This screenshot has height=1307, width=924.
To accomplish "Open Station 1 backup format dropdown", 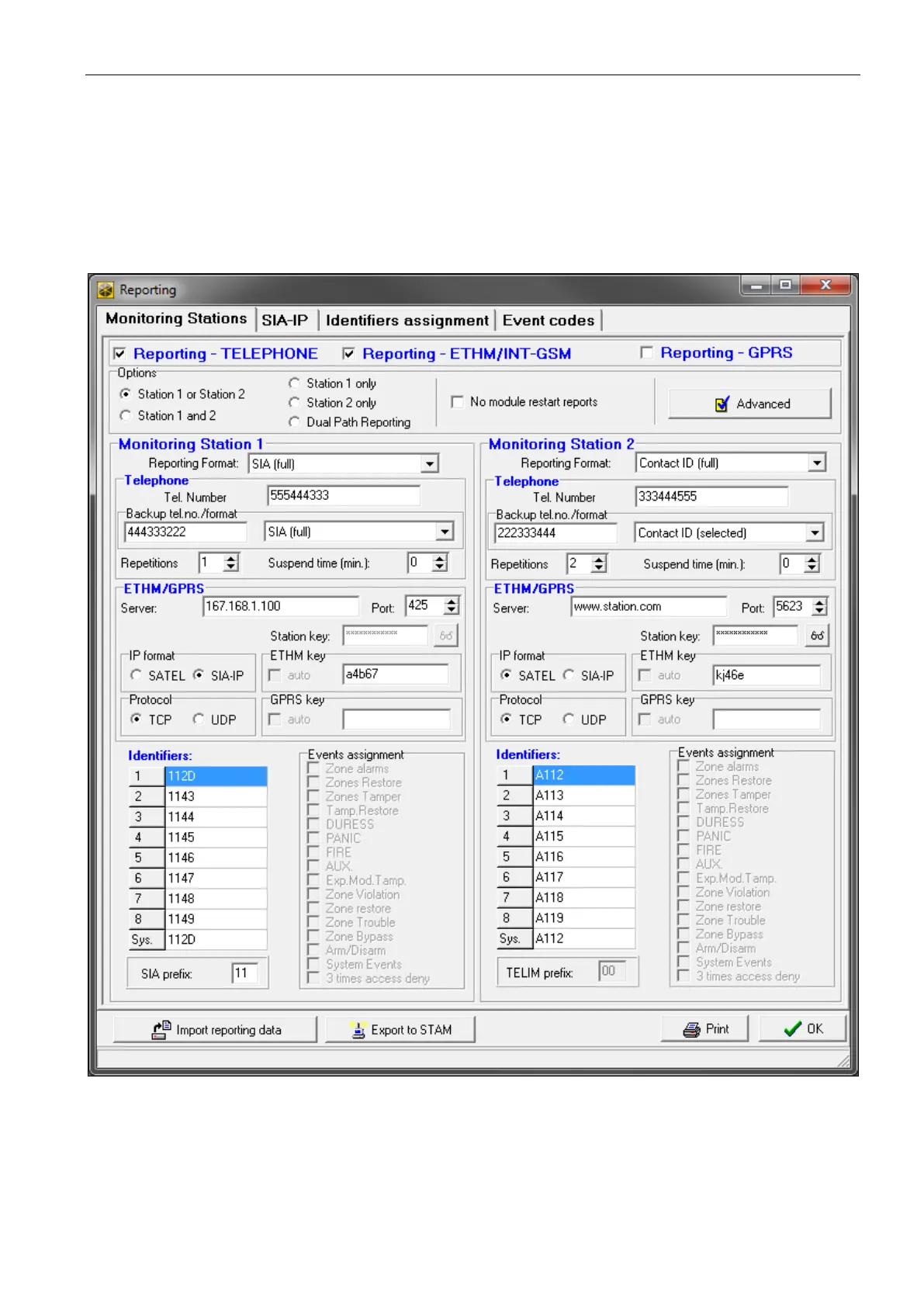I will pyautogui.click(x=445, y=532).
